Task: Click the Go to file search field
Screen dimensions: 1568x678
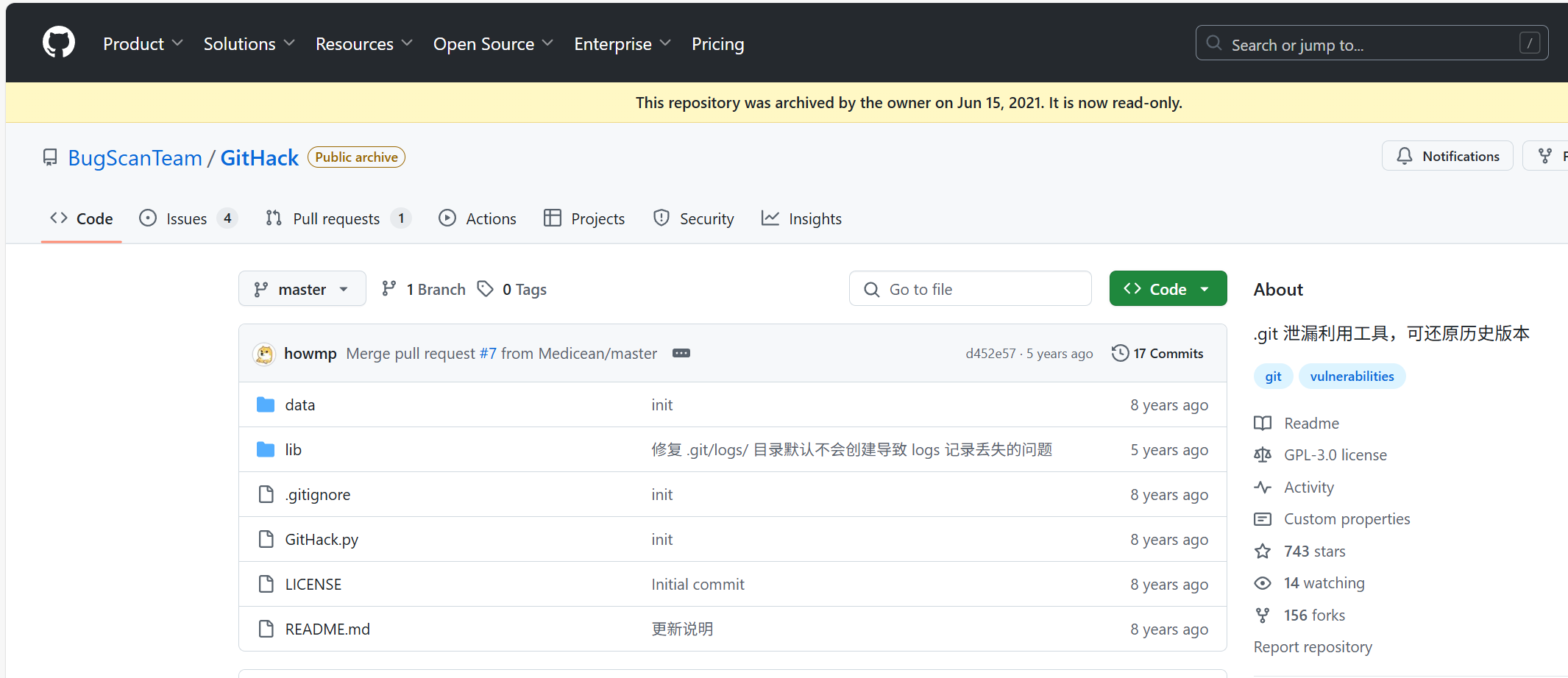Action: point(970,289)
